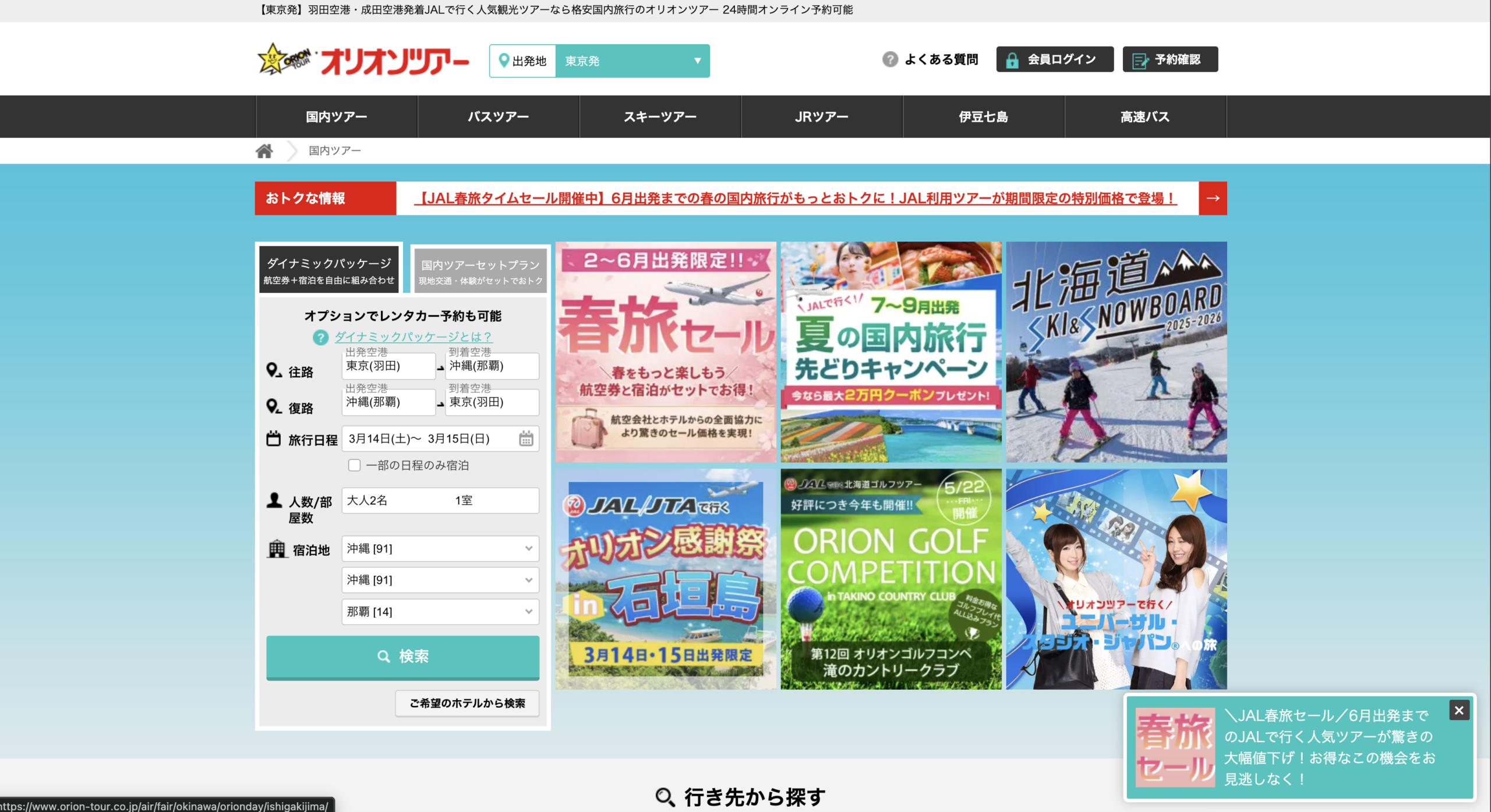Click the lock icon on 会員ログイン
This screenshot has width=1491, height=812.
[1012, 60]
